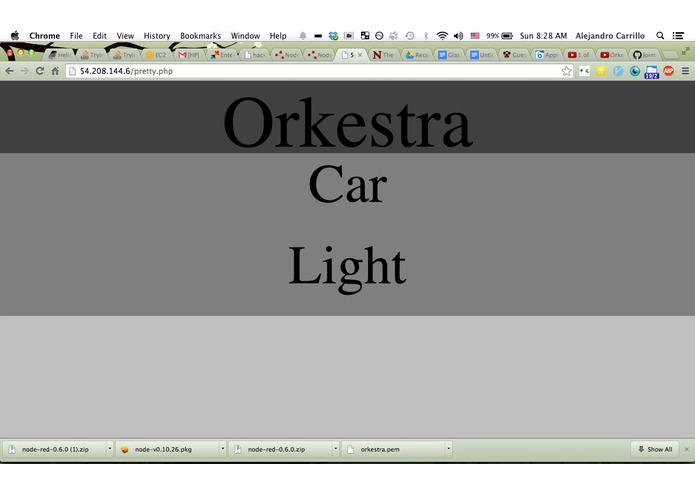The height and width of the screenshot is (494, 695).
Task: Open downloaded node-red-0.6.0 (1).zip
Action: pyautogui.click(x=55, y=449)
